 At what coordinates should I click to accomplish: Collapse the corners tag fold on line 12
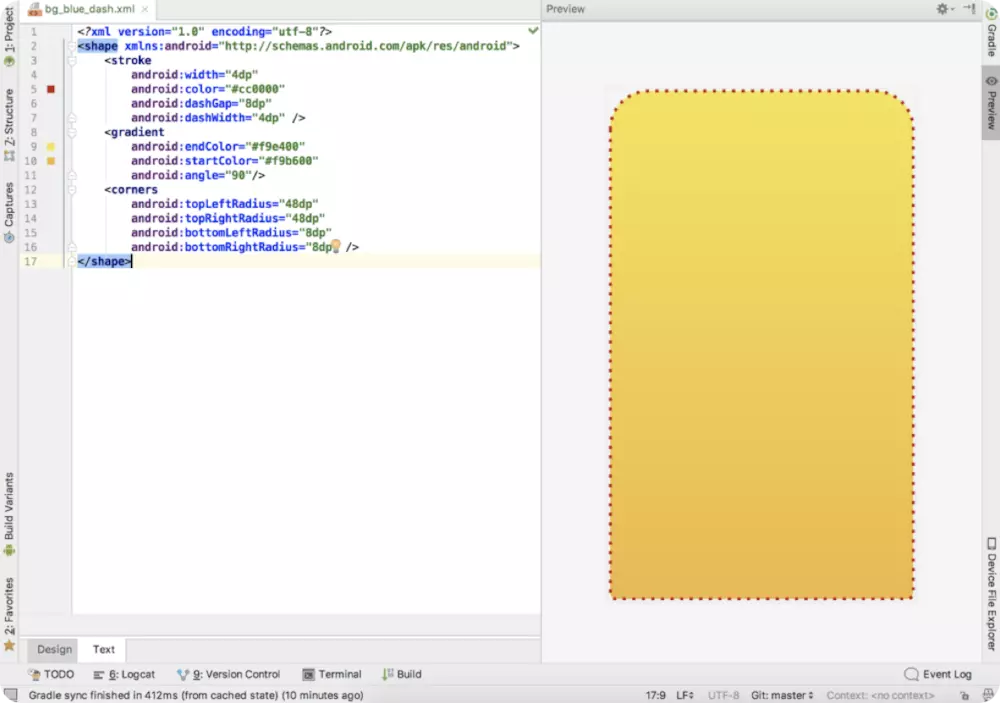[x=72, y=190]
